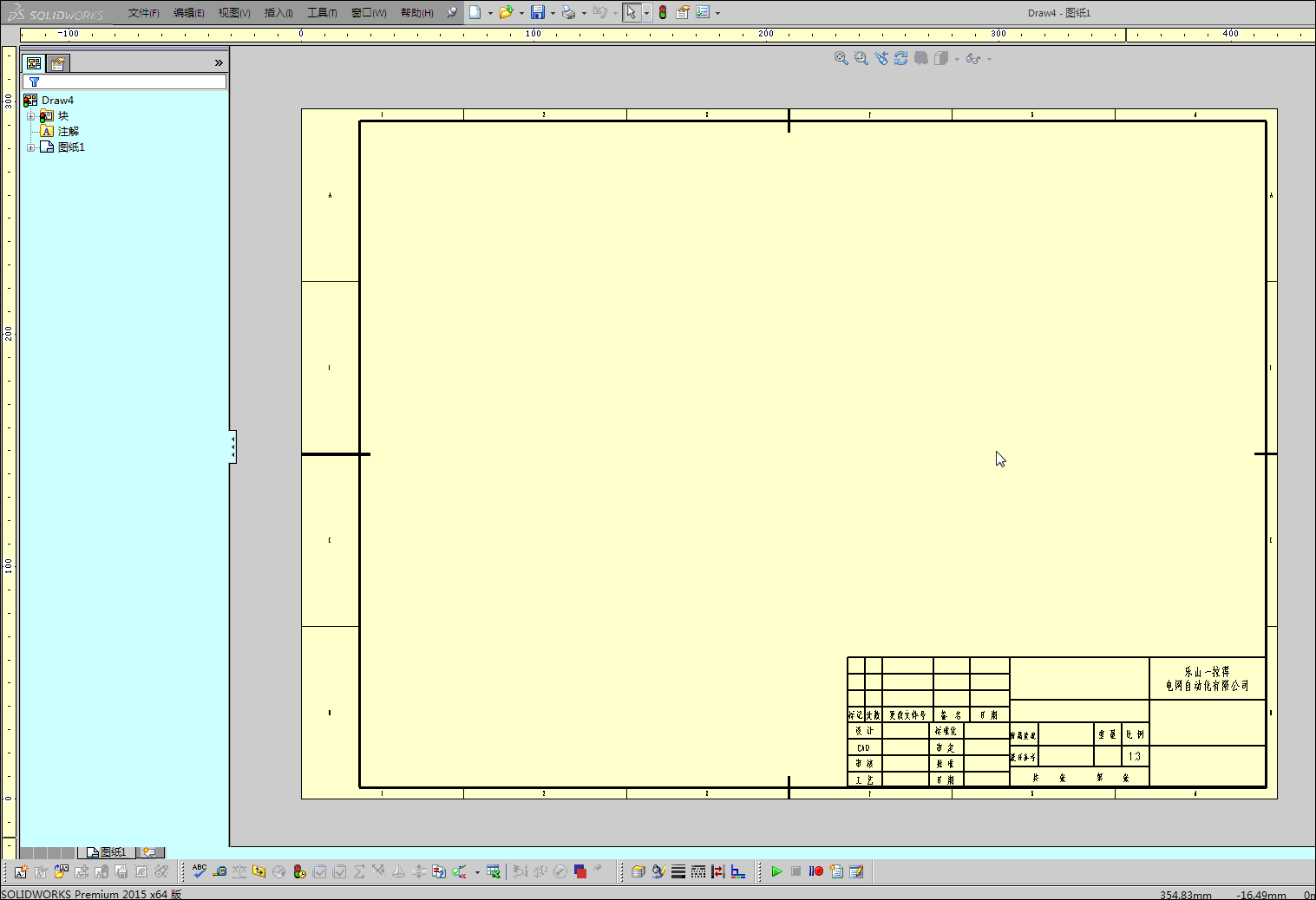Open the New document dropdown arrow
The height and width of the screenshot is (900, 1316).
click(490, 13)
